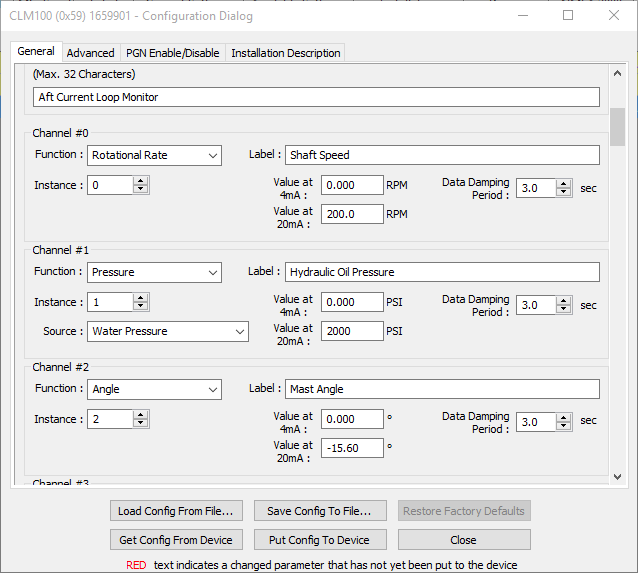Viewport: 638px width, 573px height.
Task: Select the Installation Description tab
Action: tap(286, 53)
